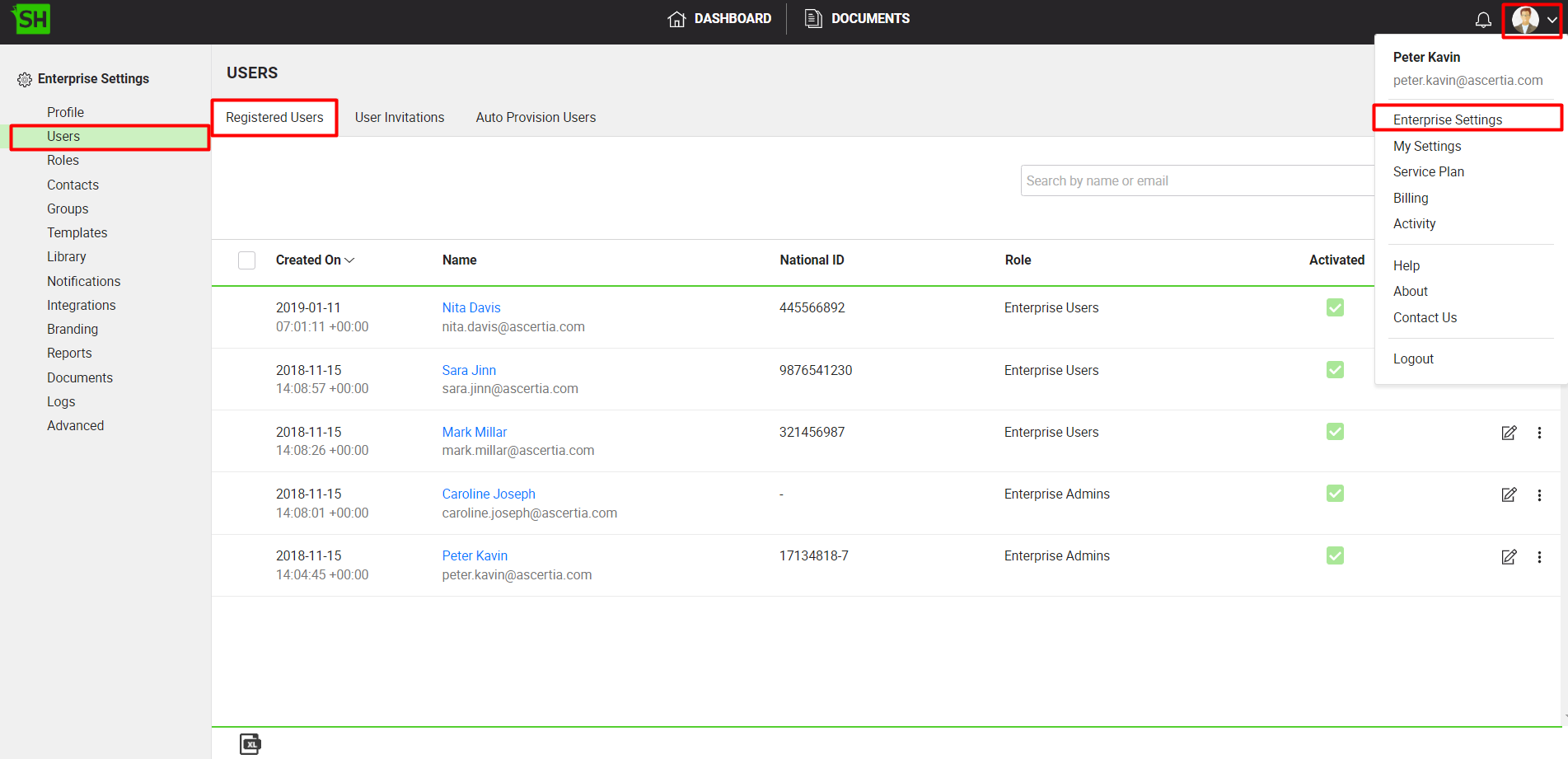This screenshot has width=1568, height=759.
Task: Click the SigningHub logo icon
Action: (31, 19)
